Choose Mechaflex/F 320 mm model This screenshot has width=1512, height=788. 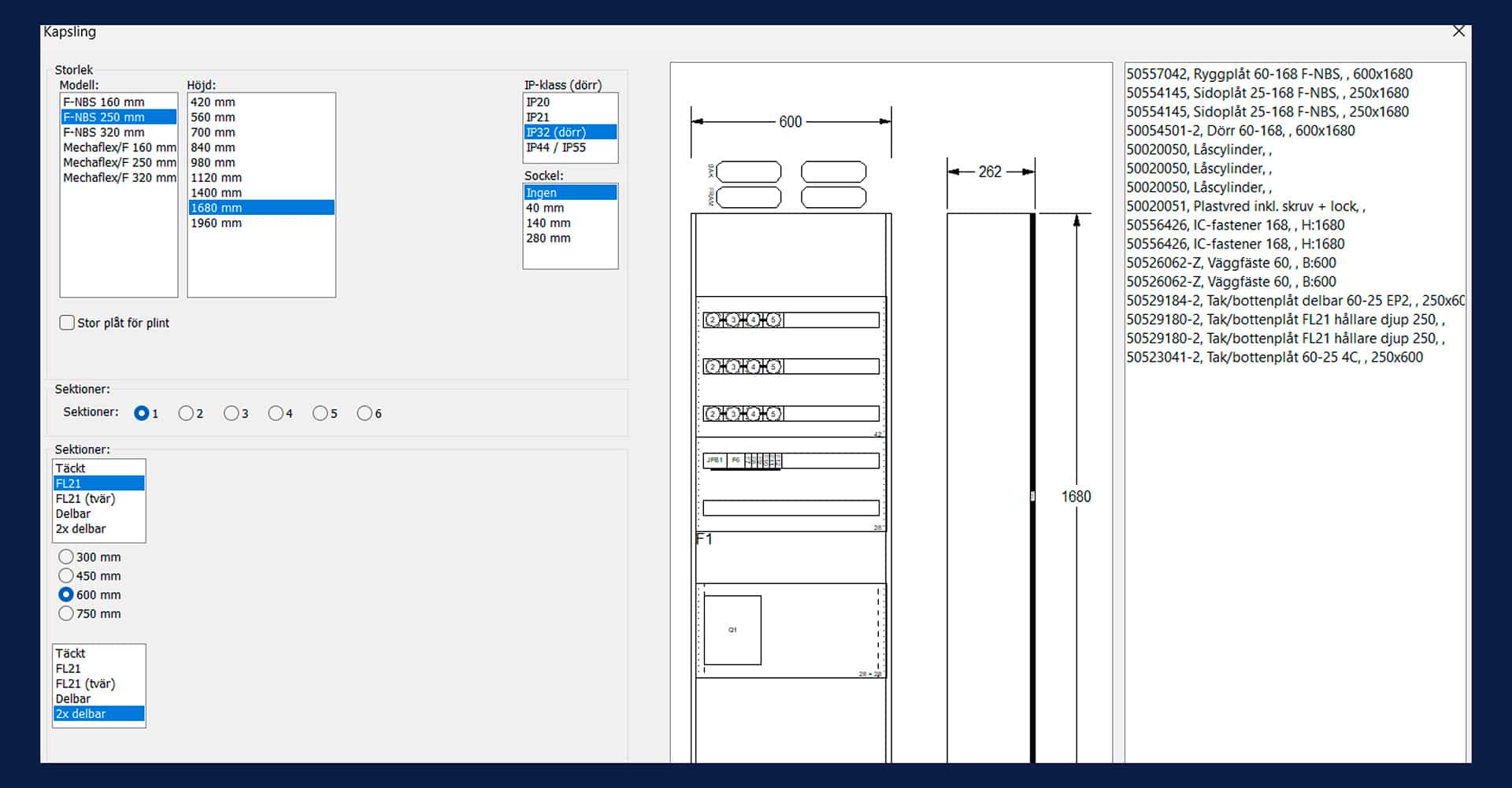coord(119,178)
